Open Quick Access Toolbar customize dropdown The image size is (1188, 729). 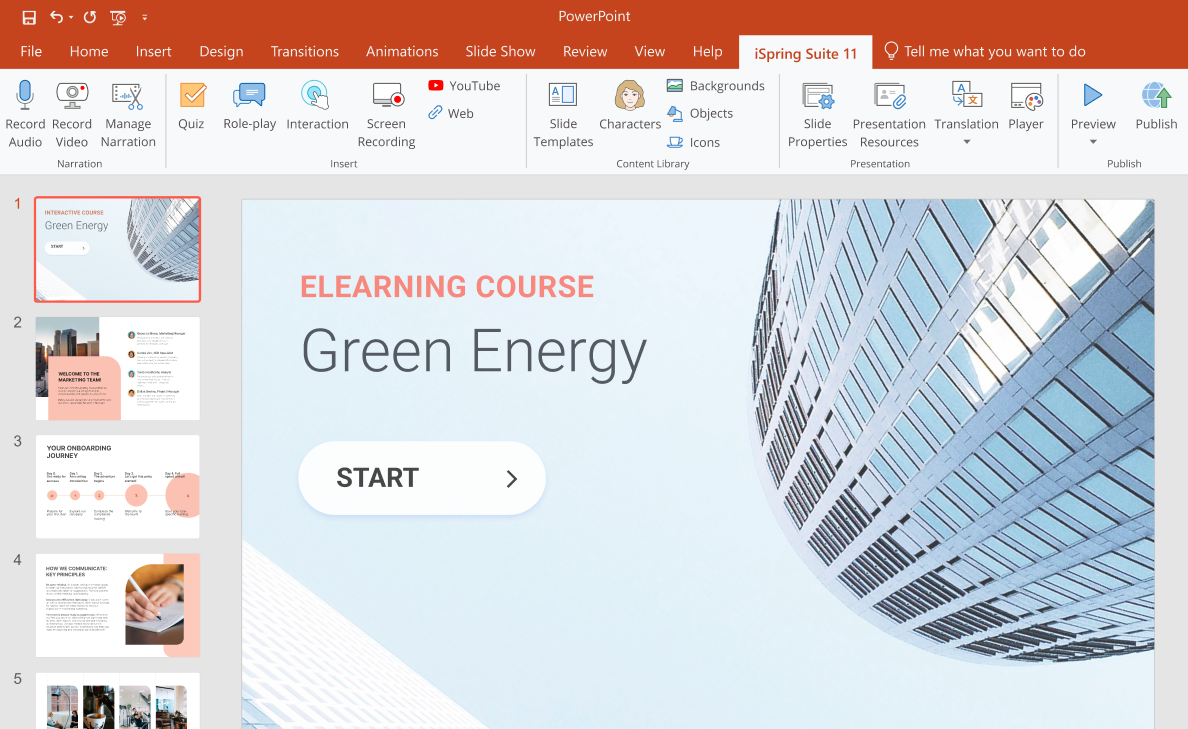click(x=145, y=17)
